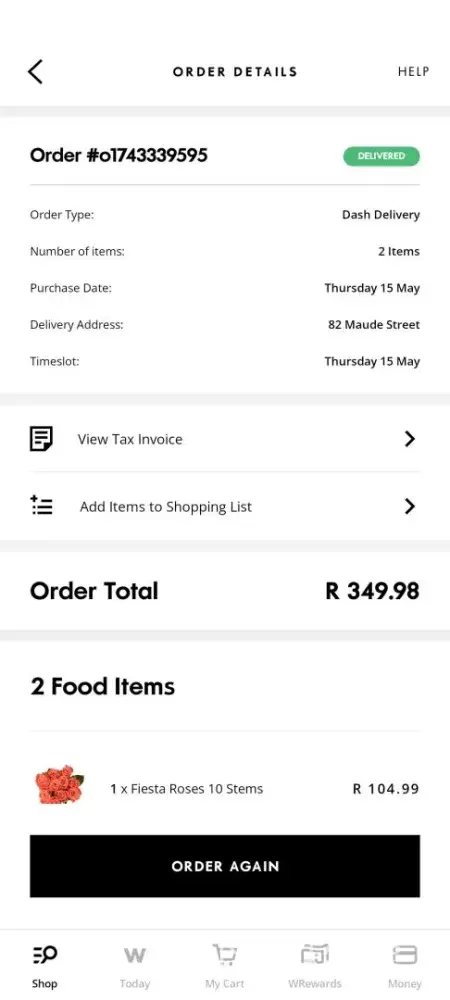Image resolution: width=450 pixels, height=1000 pixels.
Task: Tap the ORDER AGAIN button
Action: coord(225,866)
